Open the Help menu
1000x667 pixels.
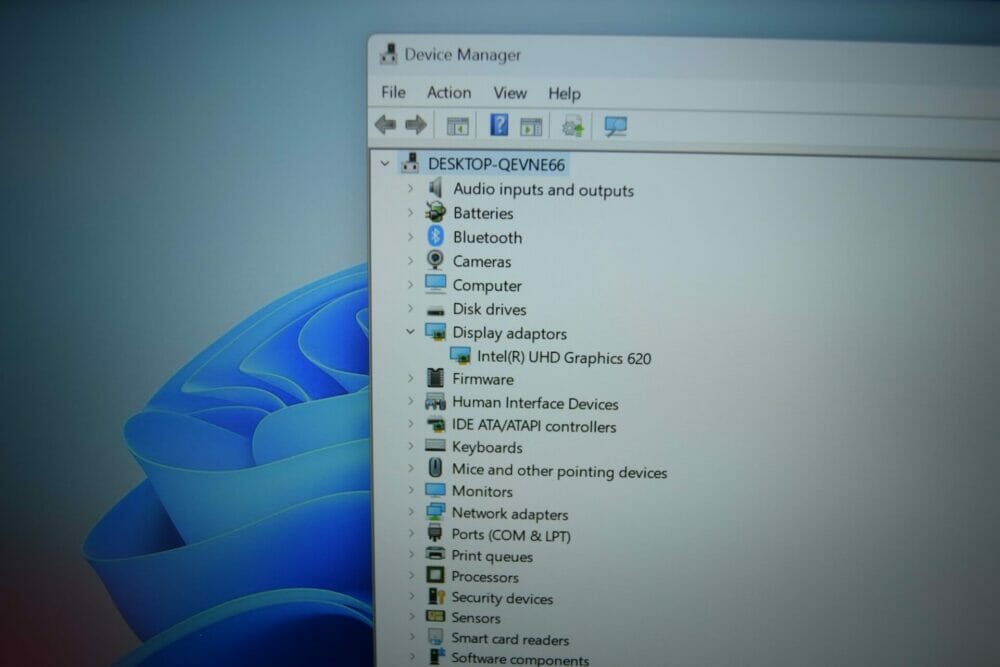[x=564, y=94]
